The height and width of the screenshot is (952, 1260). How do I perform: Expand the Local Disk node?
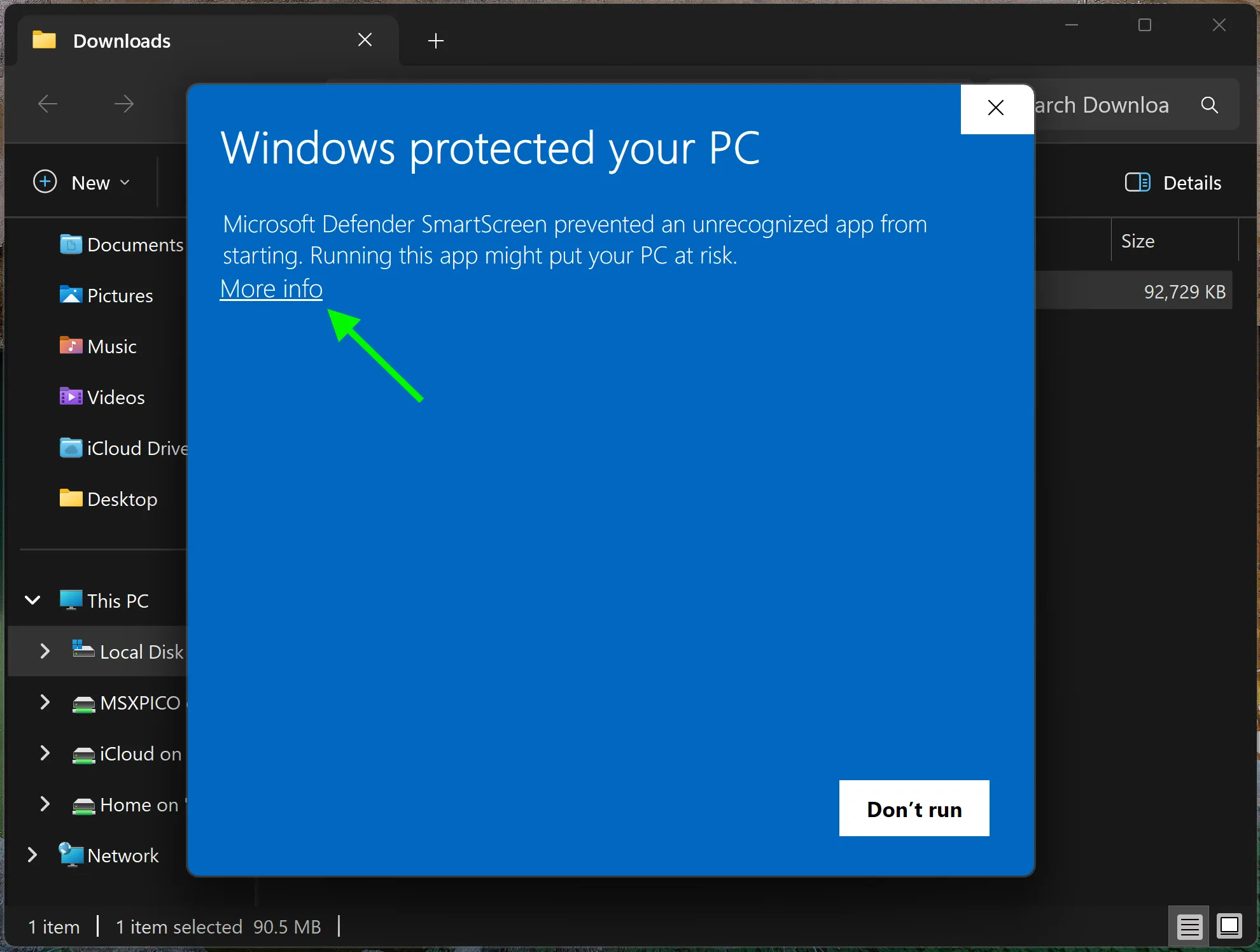(x=45, y=651)
